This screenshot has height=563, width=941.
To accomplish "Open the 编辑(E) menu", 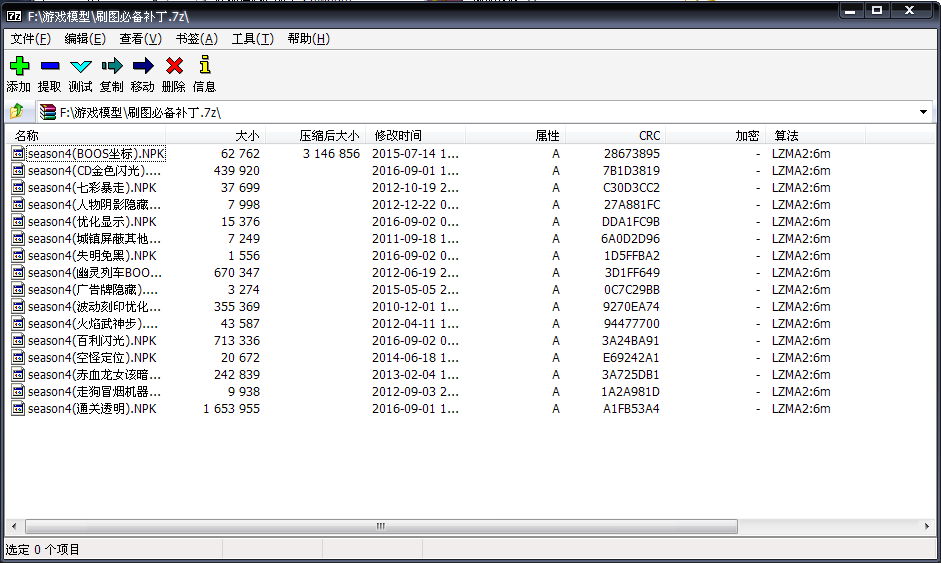I will [x=85, y=39].
